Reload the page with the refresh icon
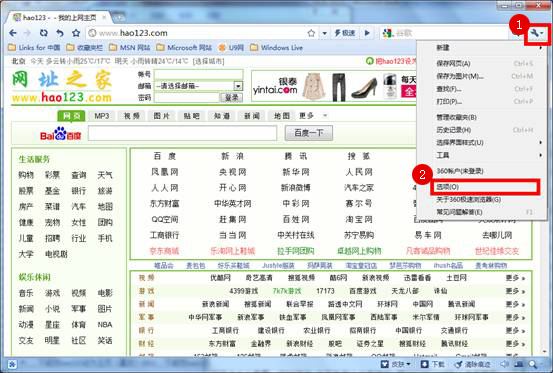The width and height of the screenshot is (553, 373). [43, 33]
